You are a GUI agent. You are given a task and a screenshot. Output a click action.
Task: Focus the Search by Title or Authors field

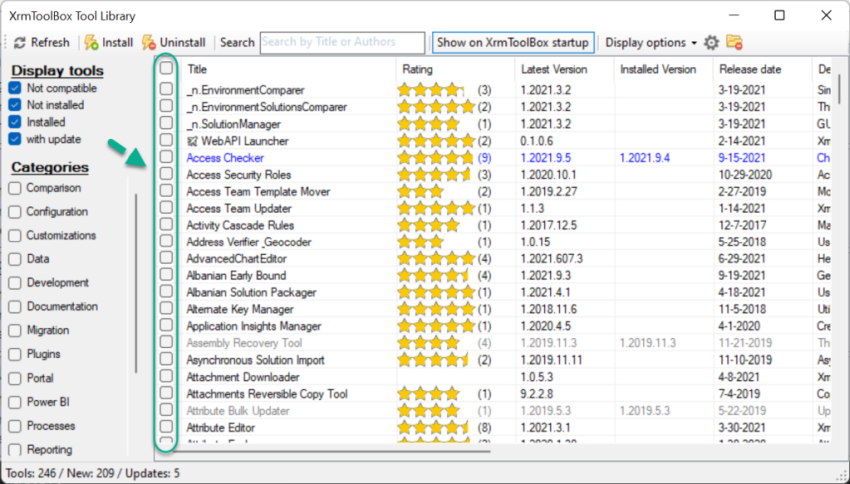[342, 42]
